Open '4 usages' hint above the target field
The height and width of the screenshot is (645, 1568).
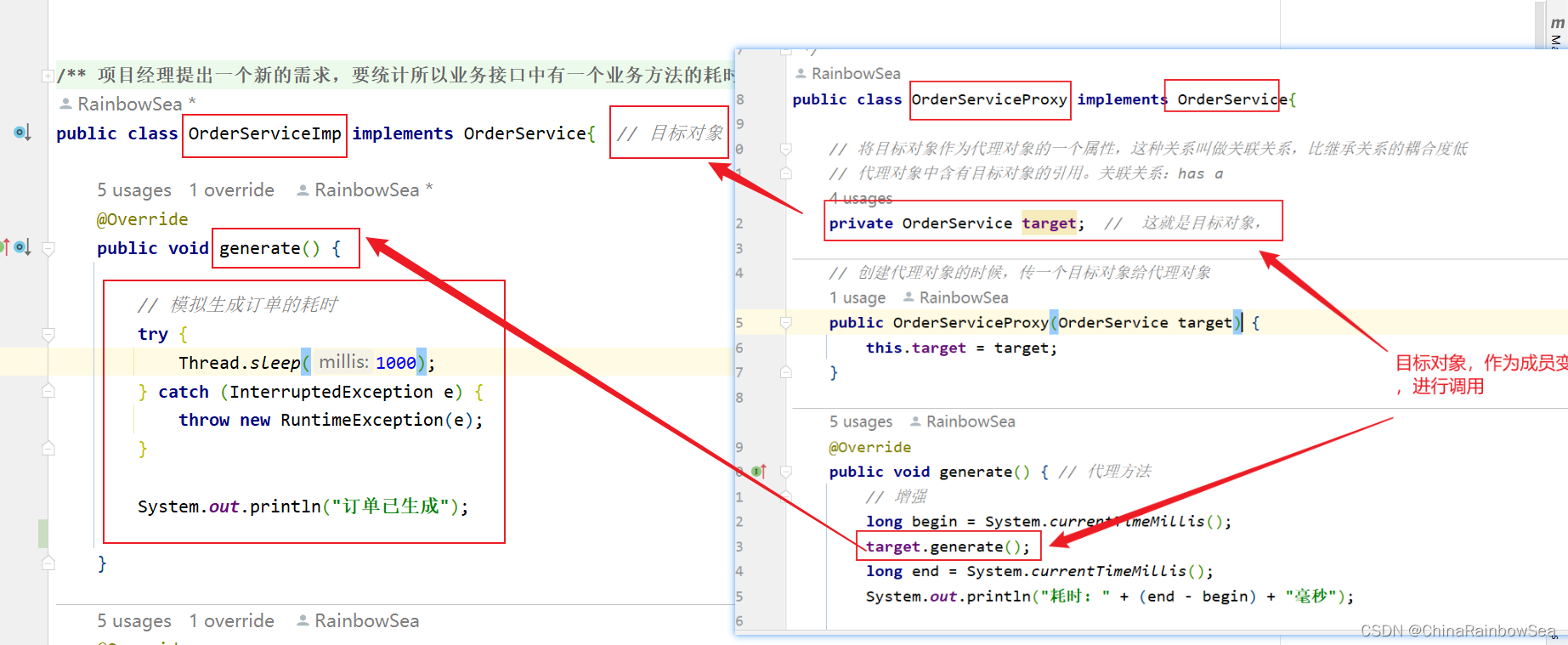point(861,198)
